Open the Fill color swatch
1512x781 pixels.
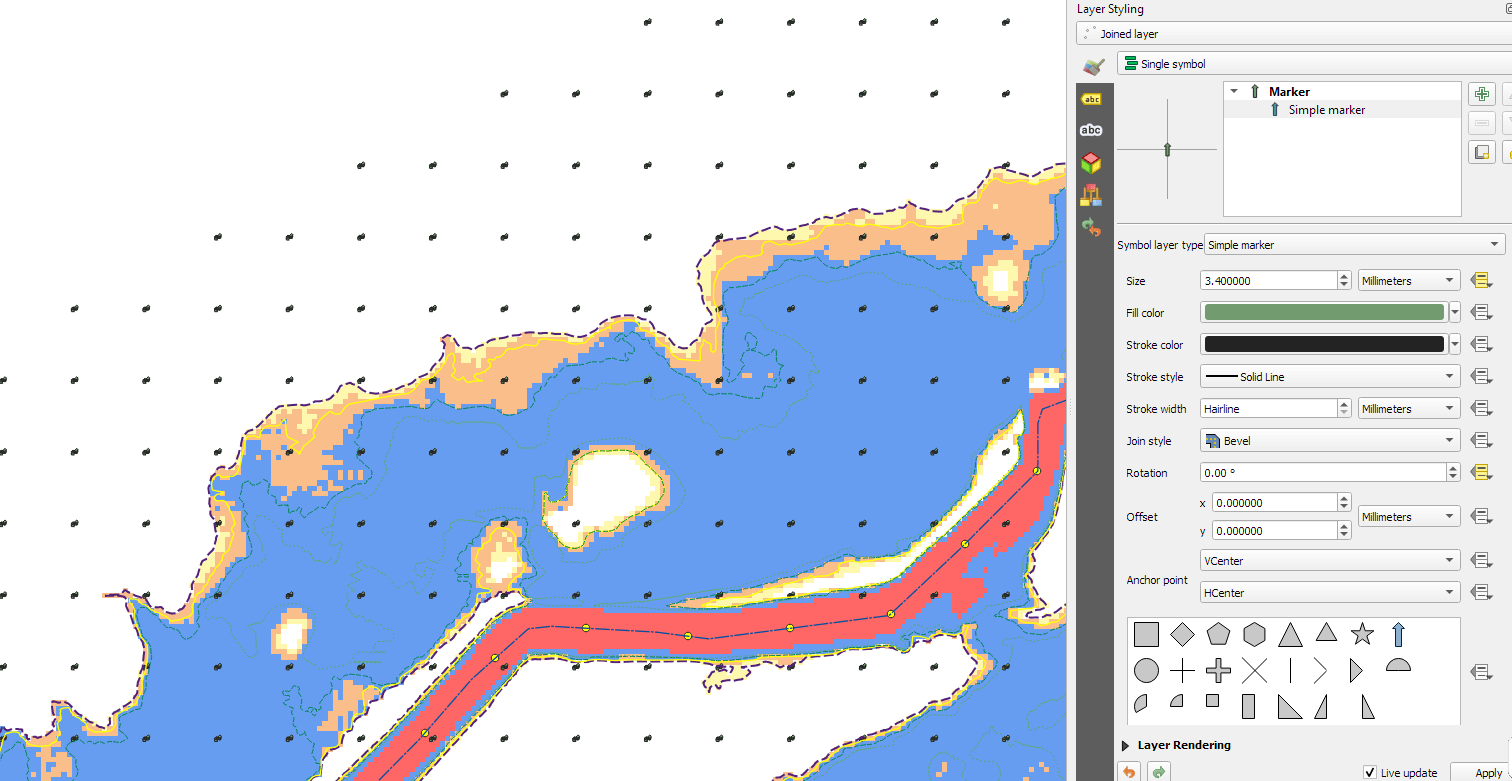pos(1320,312)
